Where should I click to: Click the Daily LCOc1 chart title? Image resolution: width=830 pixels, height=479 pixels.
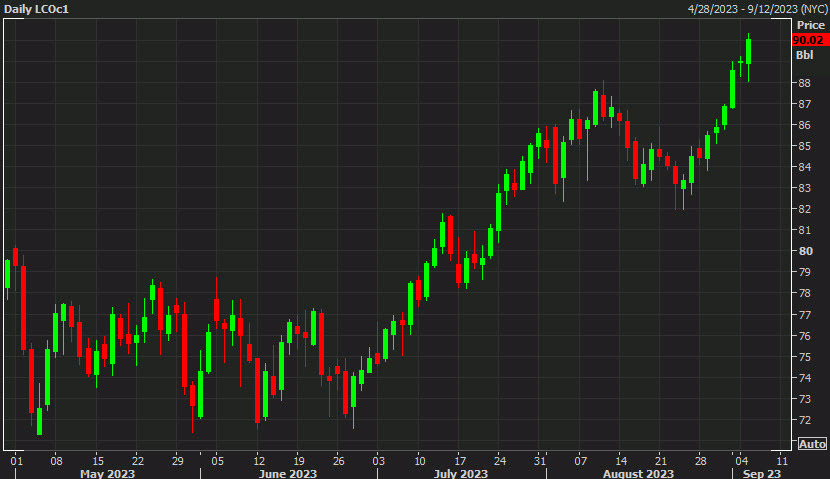[x=36, y=9]
